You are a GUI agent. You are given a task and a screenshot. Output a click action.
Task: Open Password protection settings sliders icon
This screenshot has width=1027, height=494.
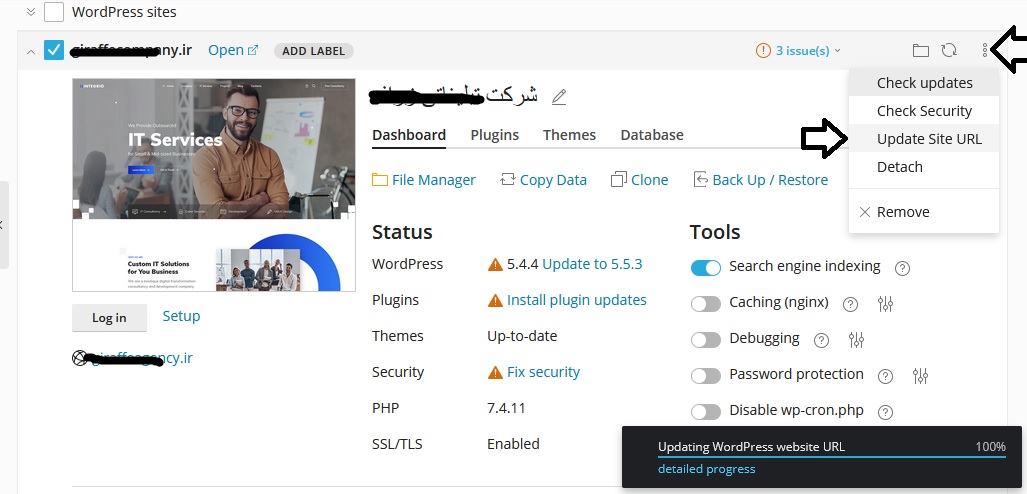(x=920, y=376)
